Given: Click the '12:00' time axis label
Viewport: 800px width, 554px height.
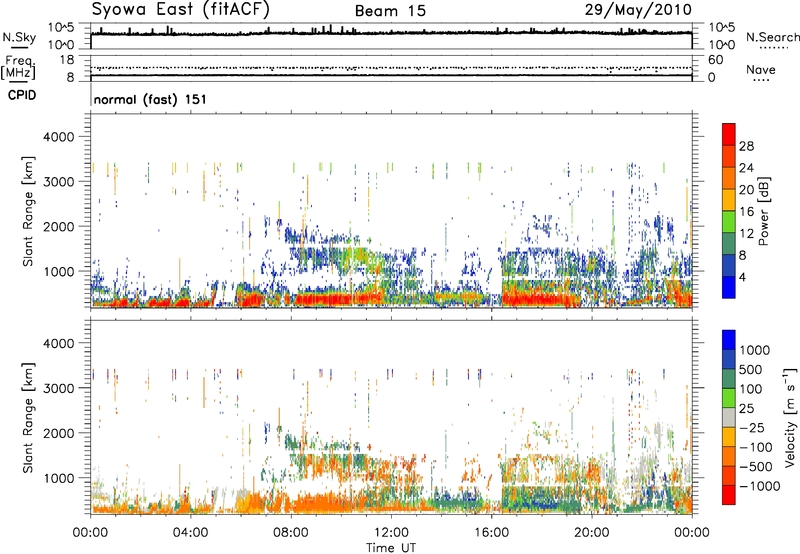Looking at the screenshot, I should [391, 533].
